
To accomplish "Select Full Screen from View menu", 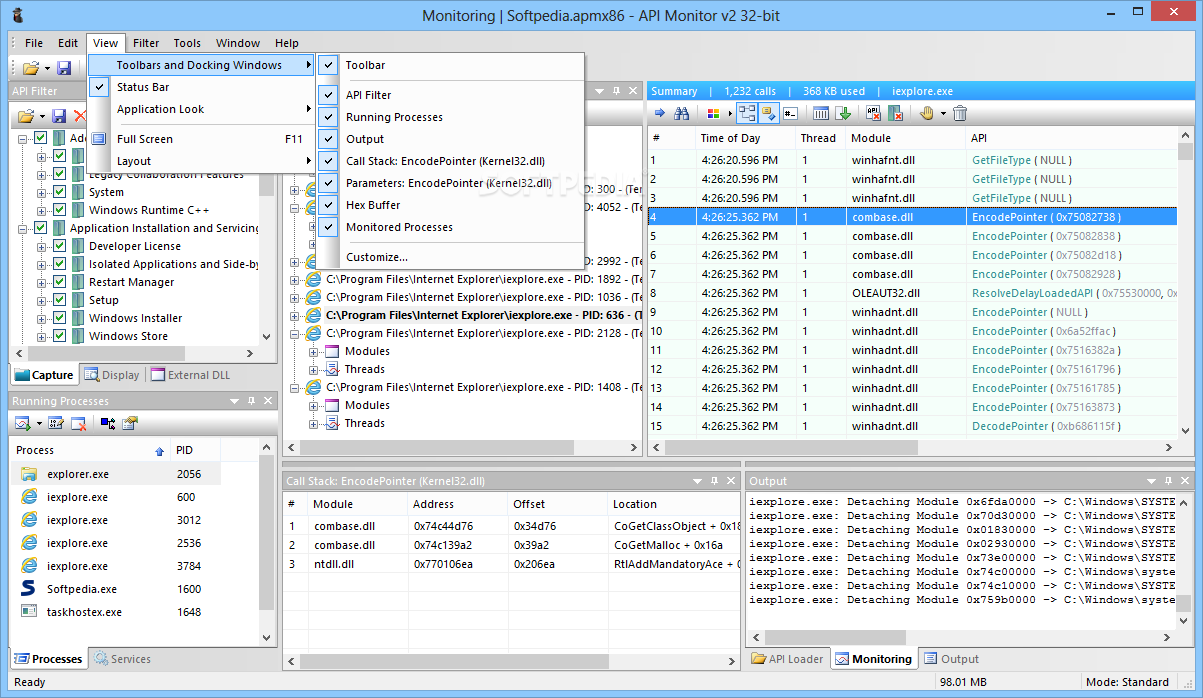I will 200,139.
